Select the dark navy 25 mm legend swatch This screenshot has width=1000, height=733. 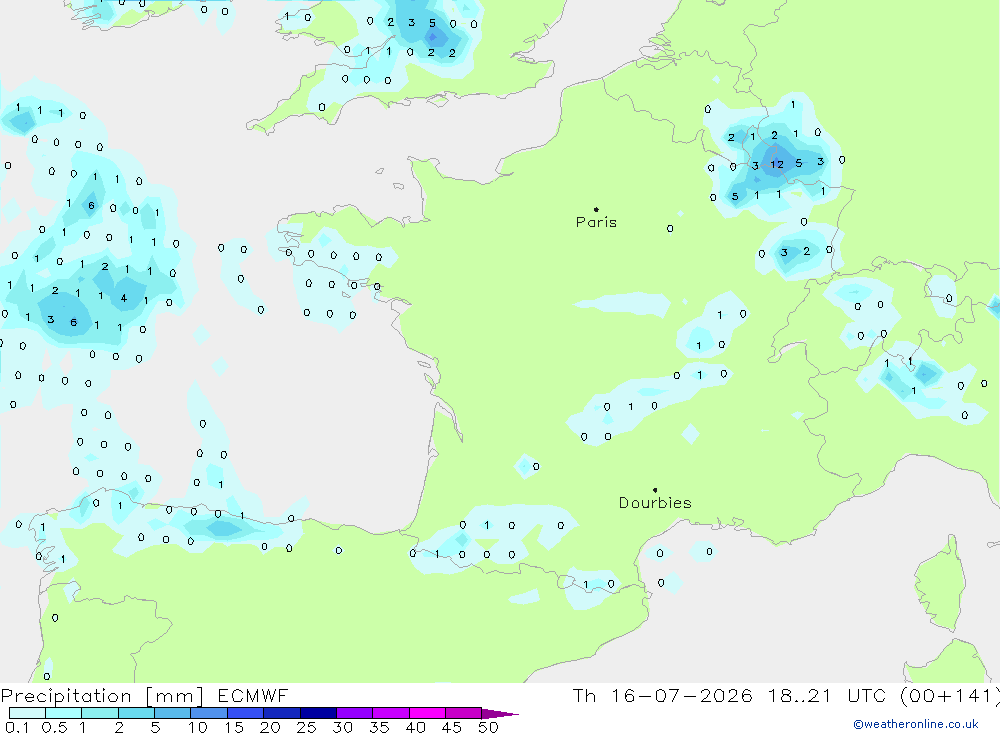[x=318, y=713]
